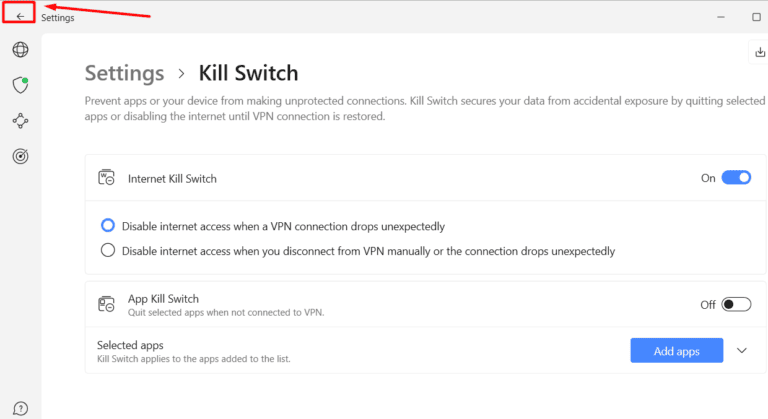Screen dimensions: 768x419
Task: Open the shield Threat Protection sidebar icon
Action: [20, 85]
